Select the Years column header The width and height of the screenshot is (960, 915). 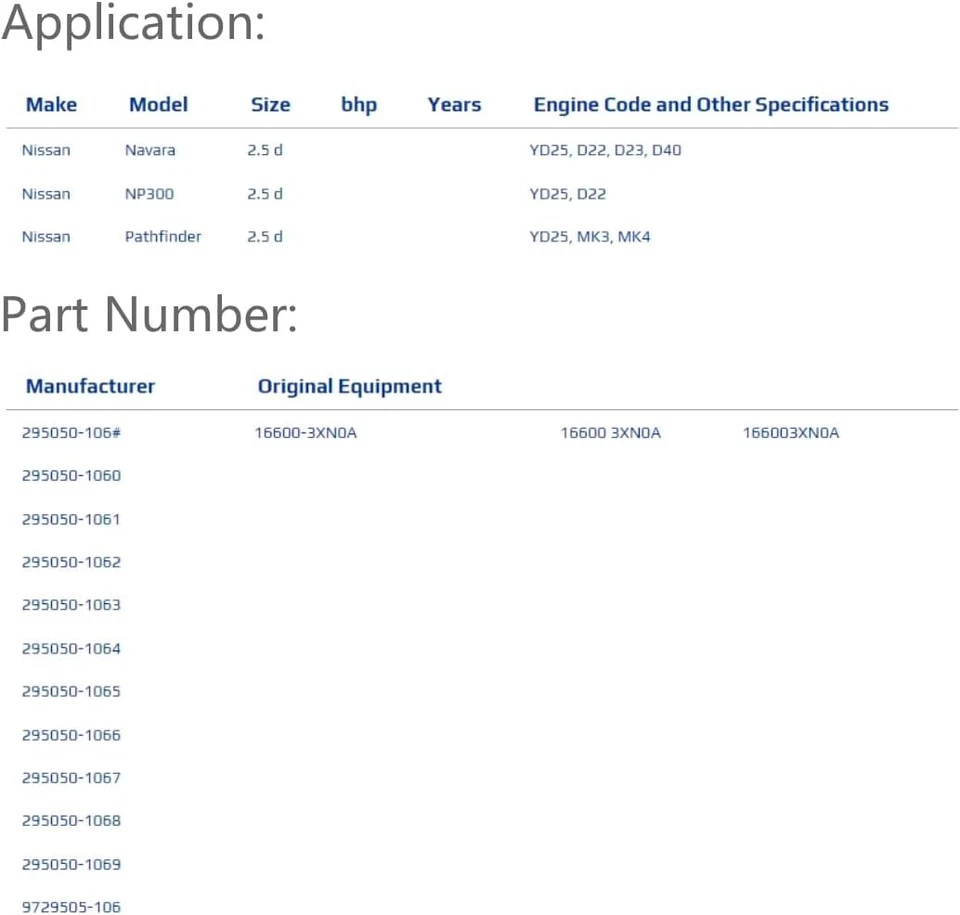[454, 105]
